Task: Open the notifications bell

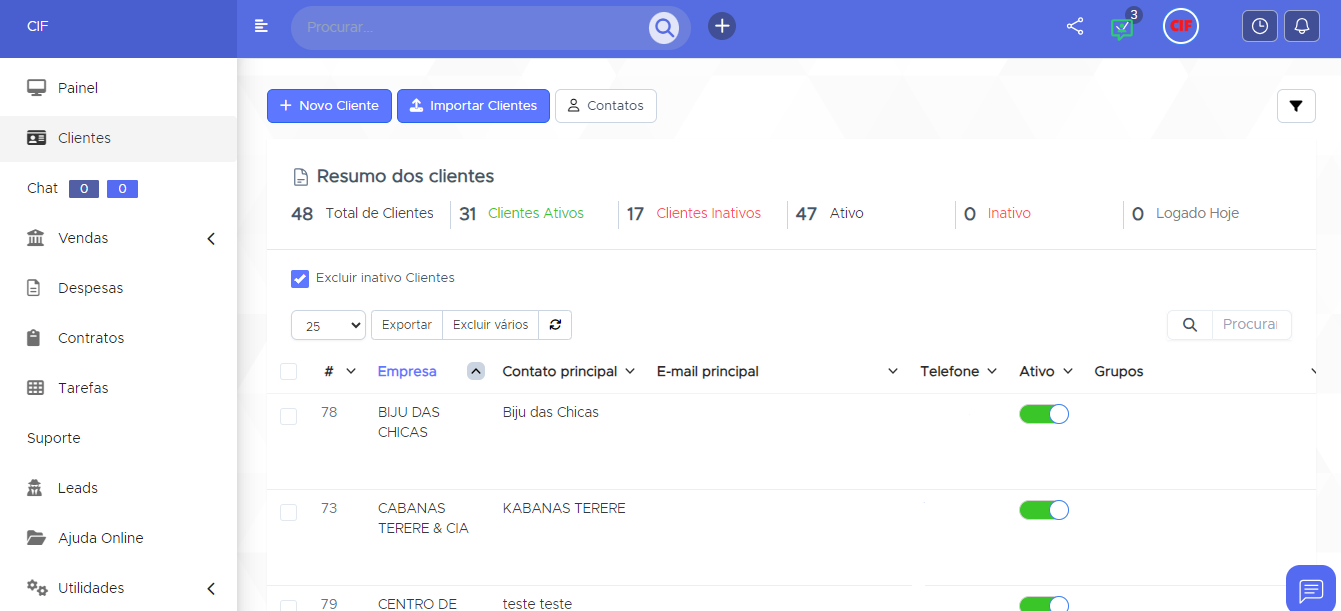Action: (1301, 27)
